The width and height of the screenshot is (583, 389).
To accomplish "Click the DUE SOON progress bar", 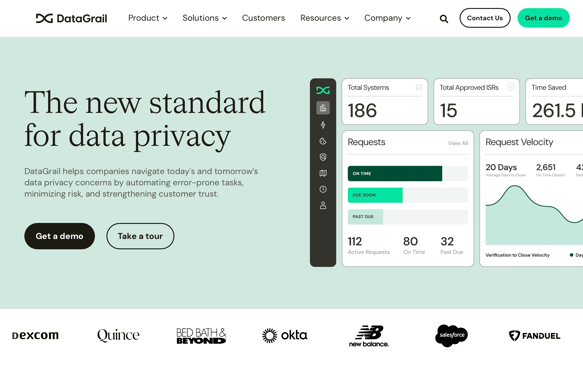I will click(408, 195).
